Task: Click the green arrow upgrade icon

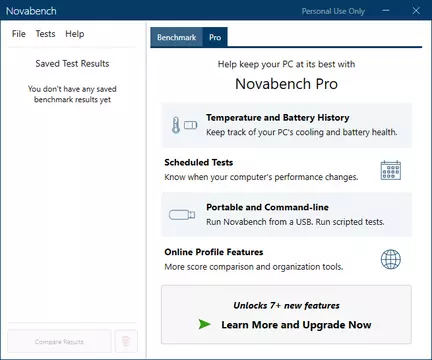Action: [204, 324]
